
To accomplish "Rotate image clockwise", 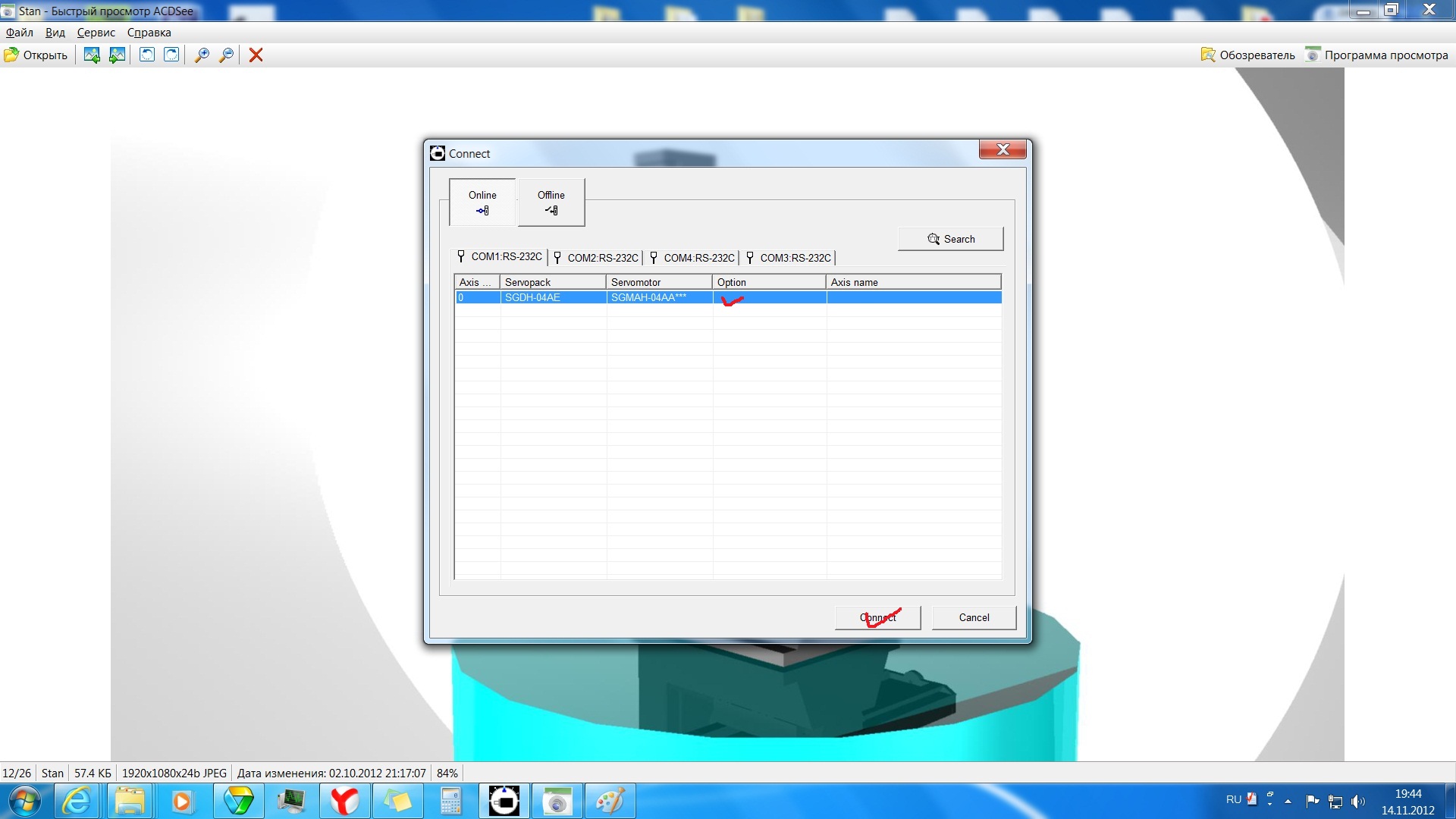I will (x=172, y=55).
